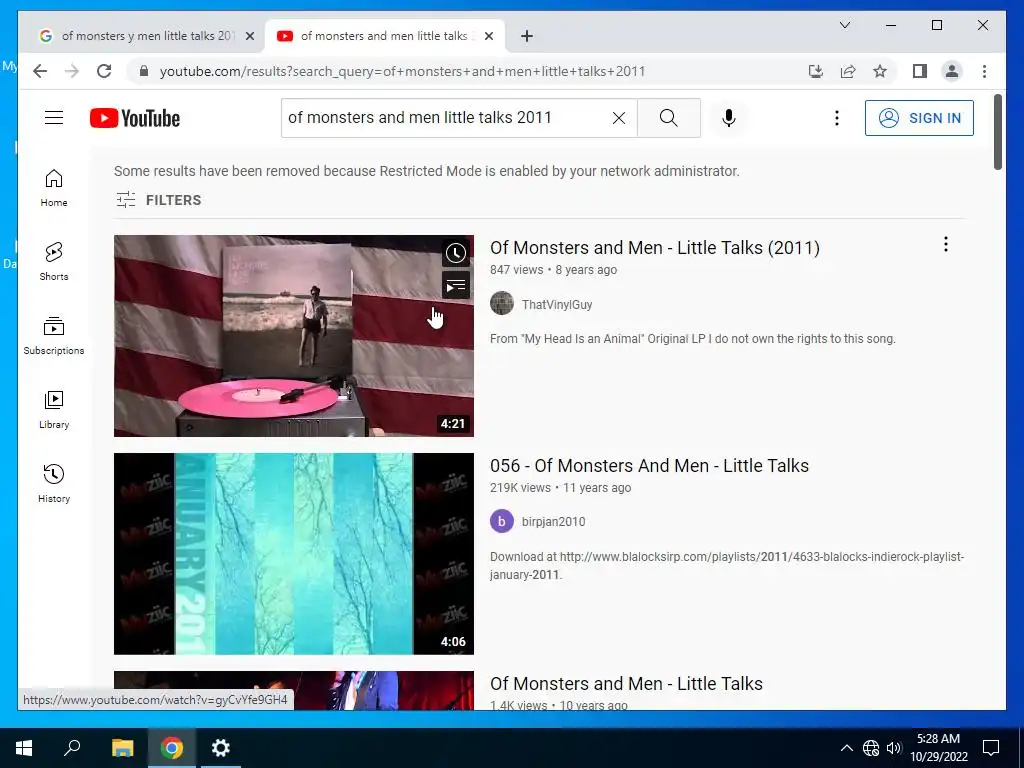Open the taskbar clock and date
The width and height of the screenshot is (1024, 768).
(x=938, y=748)
